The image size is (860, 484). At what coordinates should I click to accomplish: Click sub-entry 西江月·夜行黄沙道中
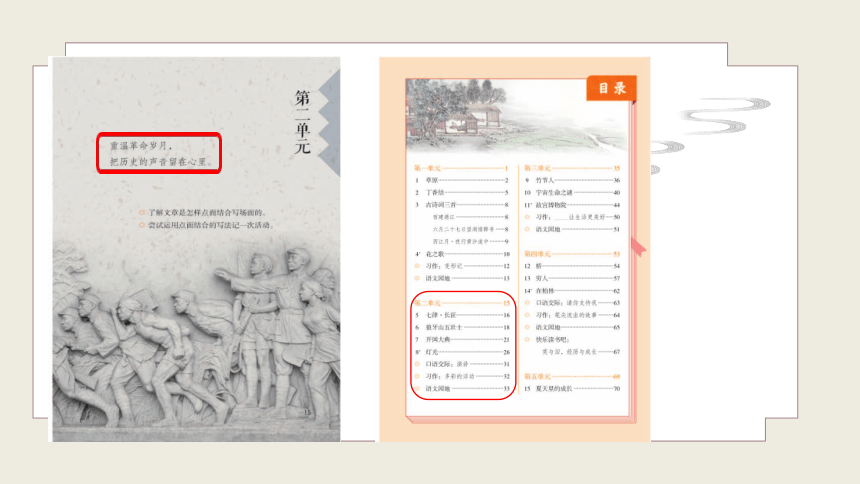click(x=471, y=241)
